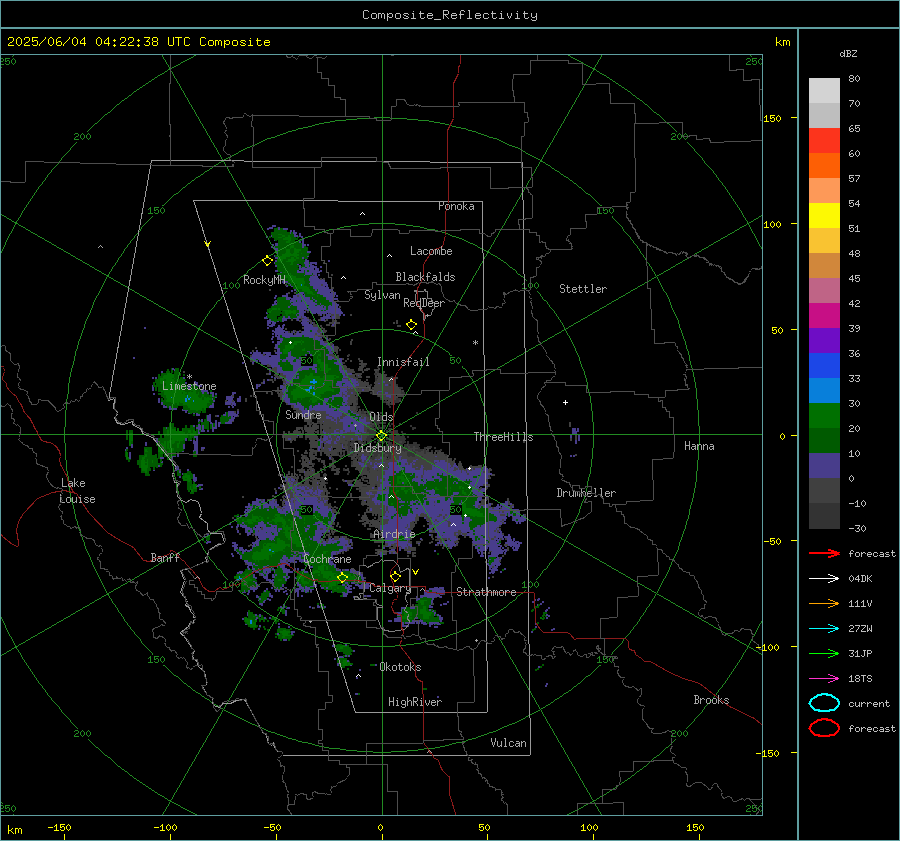Click the Sylvan label
Image resolution: width=900 pixels, height=841 pixels.
(x=382, y=295)
